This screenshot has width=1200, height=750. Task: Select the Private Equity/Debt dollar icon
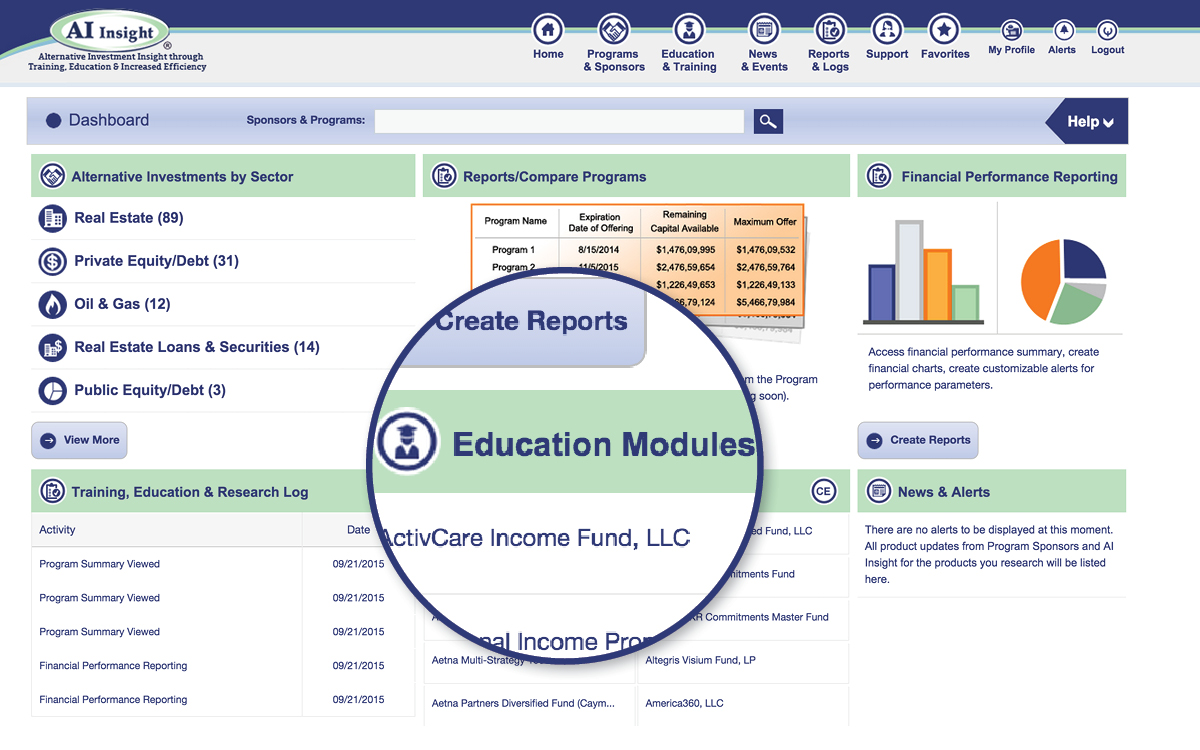pyautogui.click(x=52, y=261)
